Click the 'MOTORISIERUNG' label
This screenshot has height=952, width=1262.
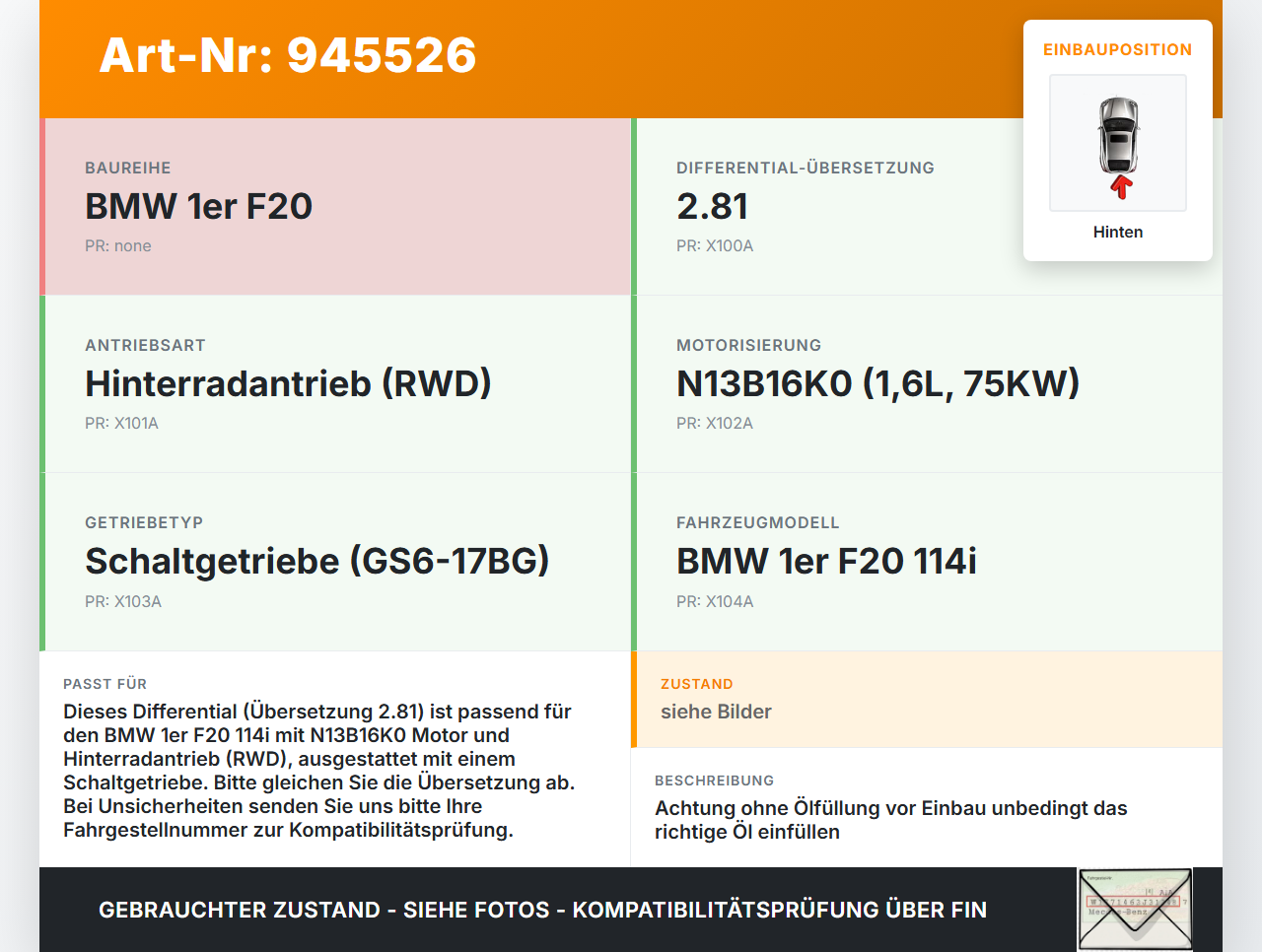coord(748,345)
